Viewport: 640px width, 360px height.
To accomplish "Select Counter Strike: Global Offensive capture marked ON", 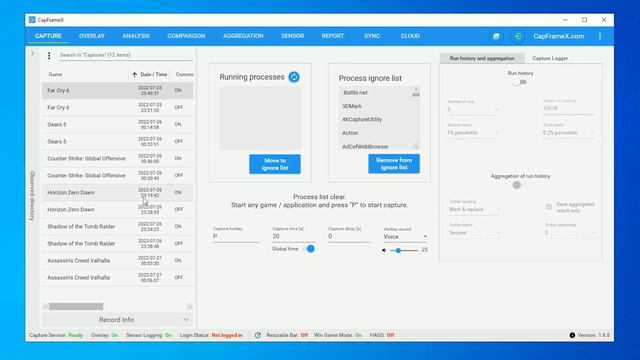I will tap(118, 158).
